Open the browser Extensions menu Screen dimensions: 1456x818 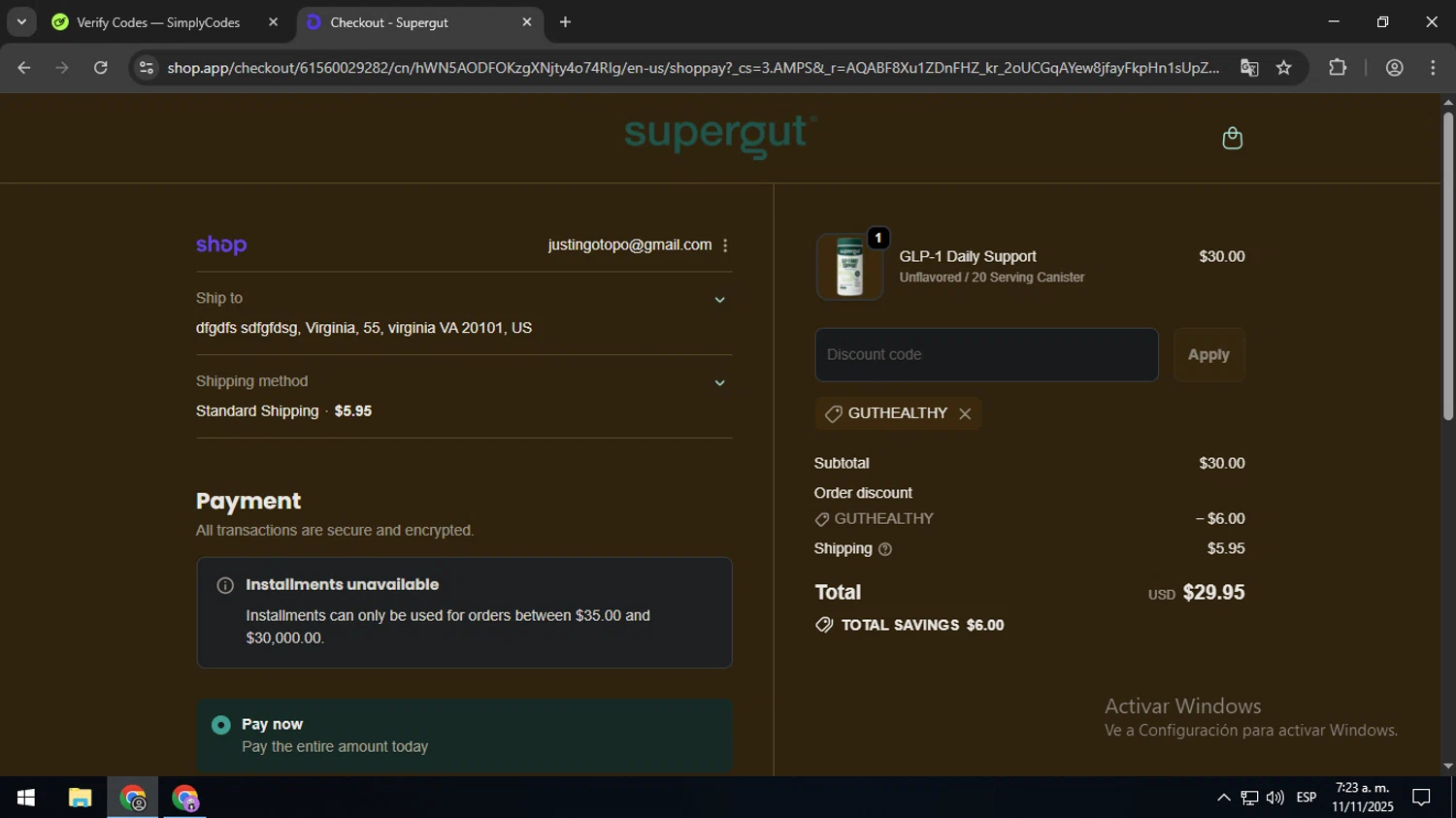[x=1338, y=68]
